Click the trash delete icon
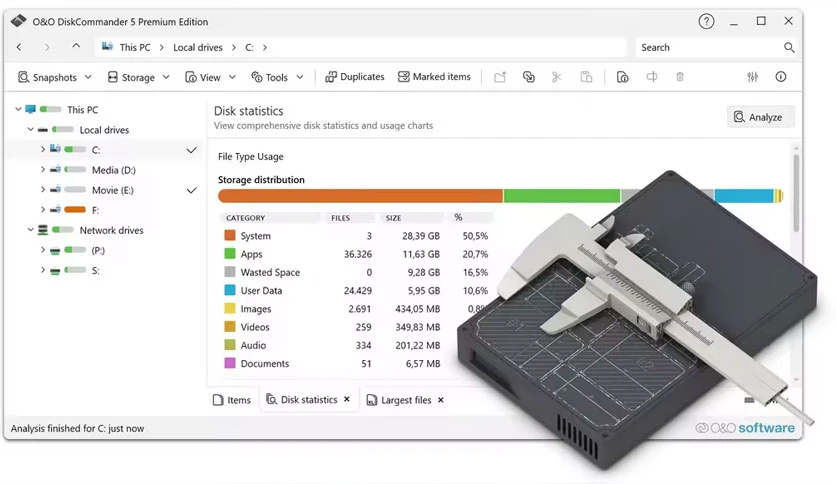Screen dimensions: 836x484 (x=680, y=77)
